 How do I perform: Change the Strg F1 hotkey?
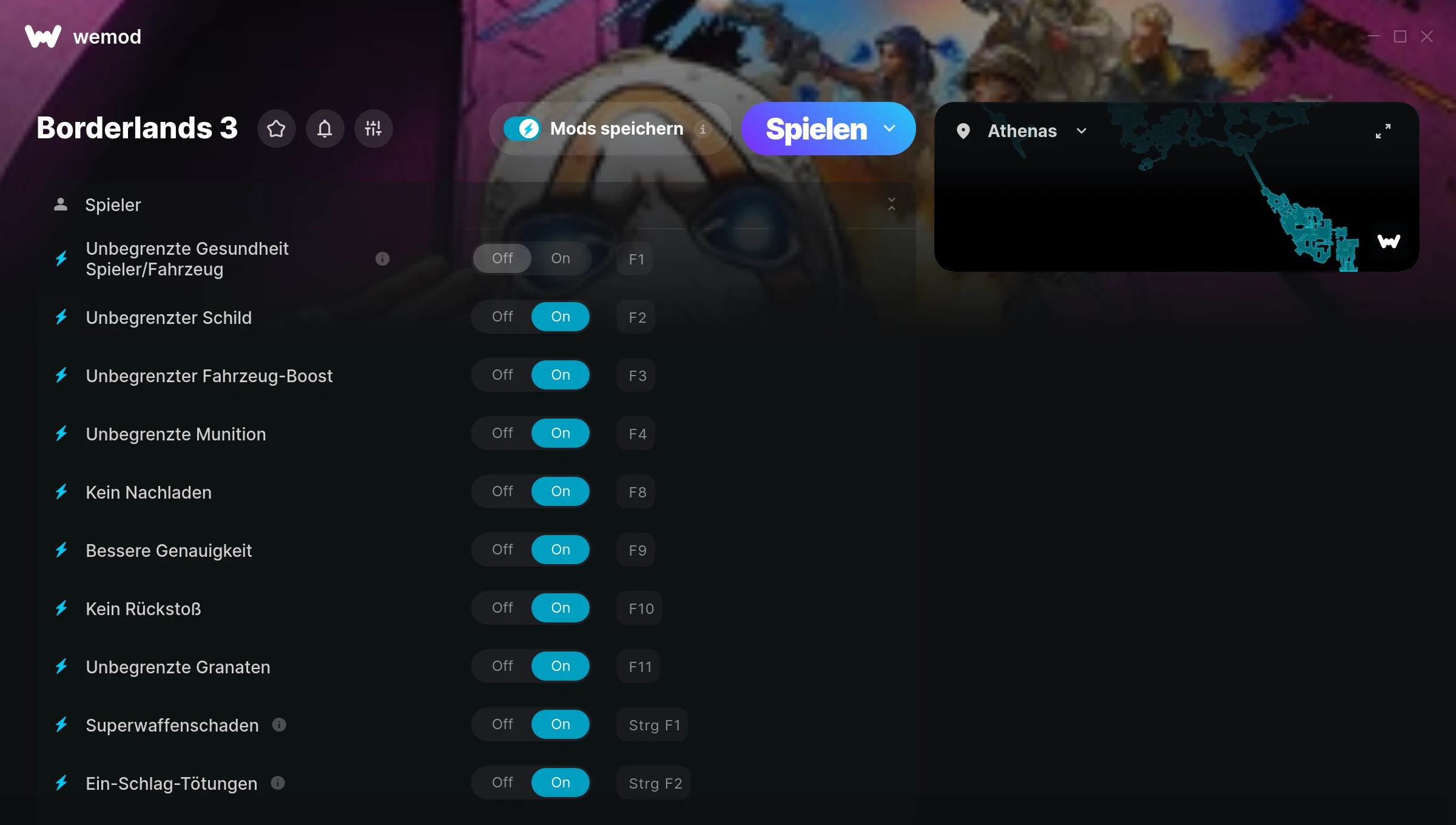(653, 724)
